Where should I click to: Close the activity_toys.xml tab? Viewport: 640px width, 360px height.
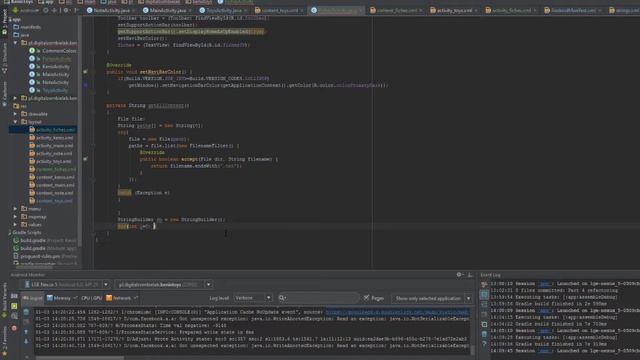pos(476,11)
